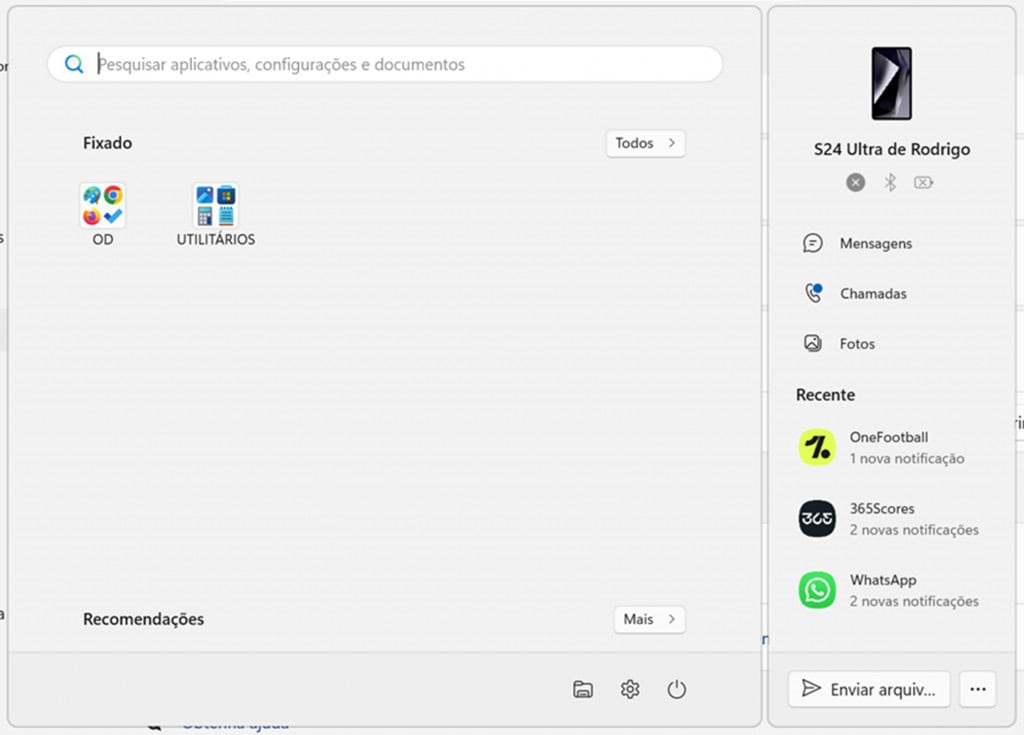
Task: Open the three-dots more options menu
Action: pos(978,689)
